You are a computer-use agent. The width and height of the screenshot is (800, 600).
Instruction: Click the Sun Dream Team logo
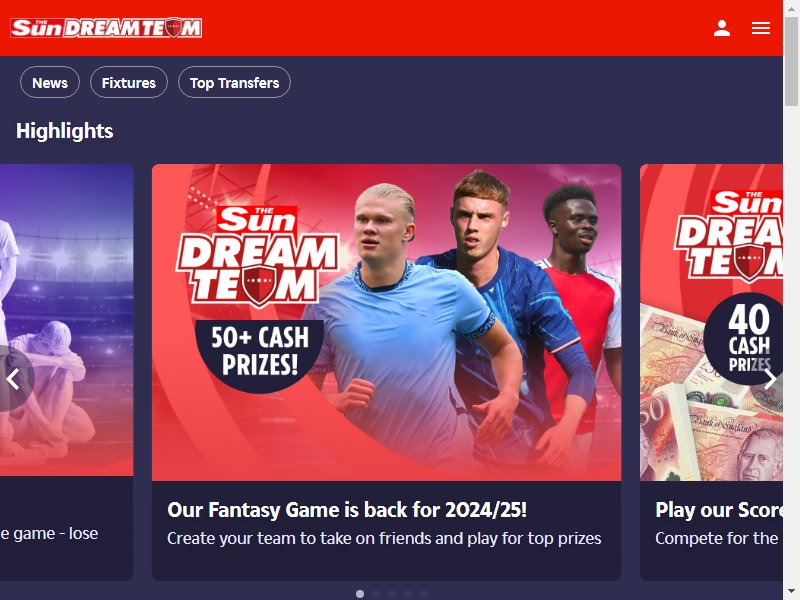point(106,28)
